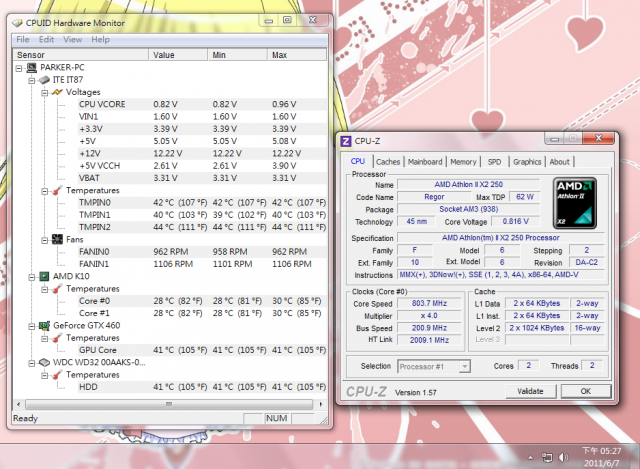The height and width of the screenshot is (469, 640).
Task: Click the thermometer icon under WDC WD32
Action: (57, 375)
